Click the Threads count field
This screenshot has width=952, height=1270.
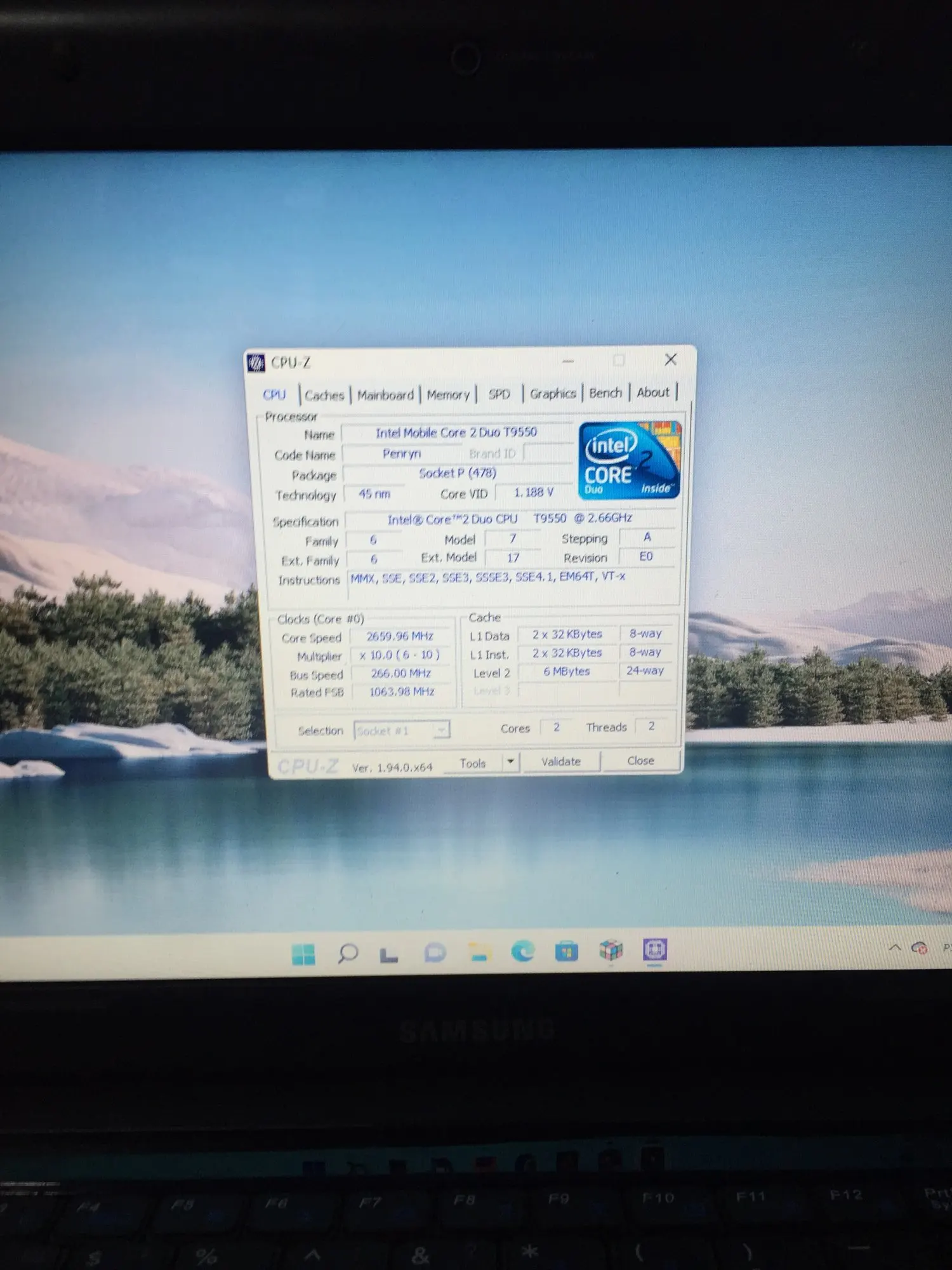click(x=652, y=726)
